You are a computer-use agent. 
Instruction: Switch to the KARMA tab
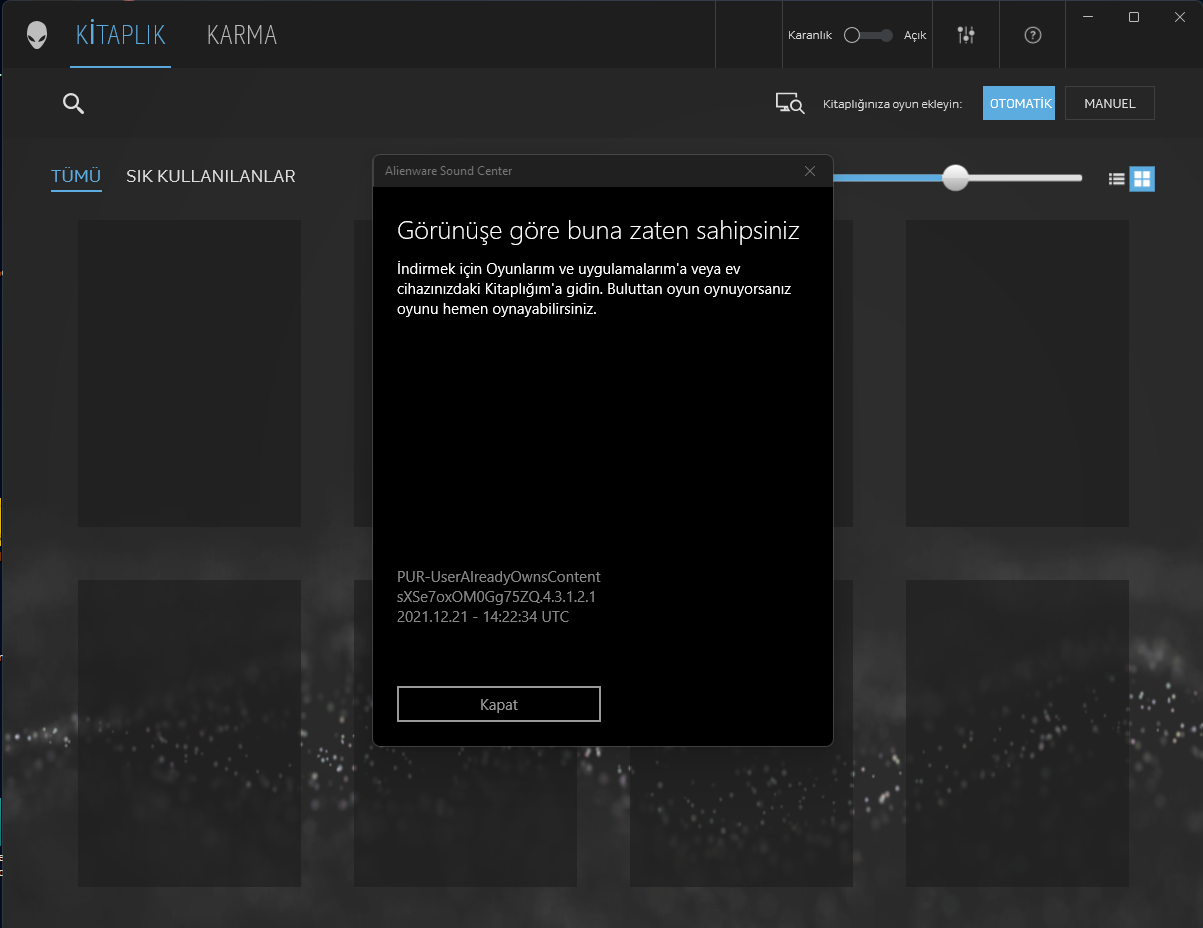[x=242, y=35]
